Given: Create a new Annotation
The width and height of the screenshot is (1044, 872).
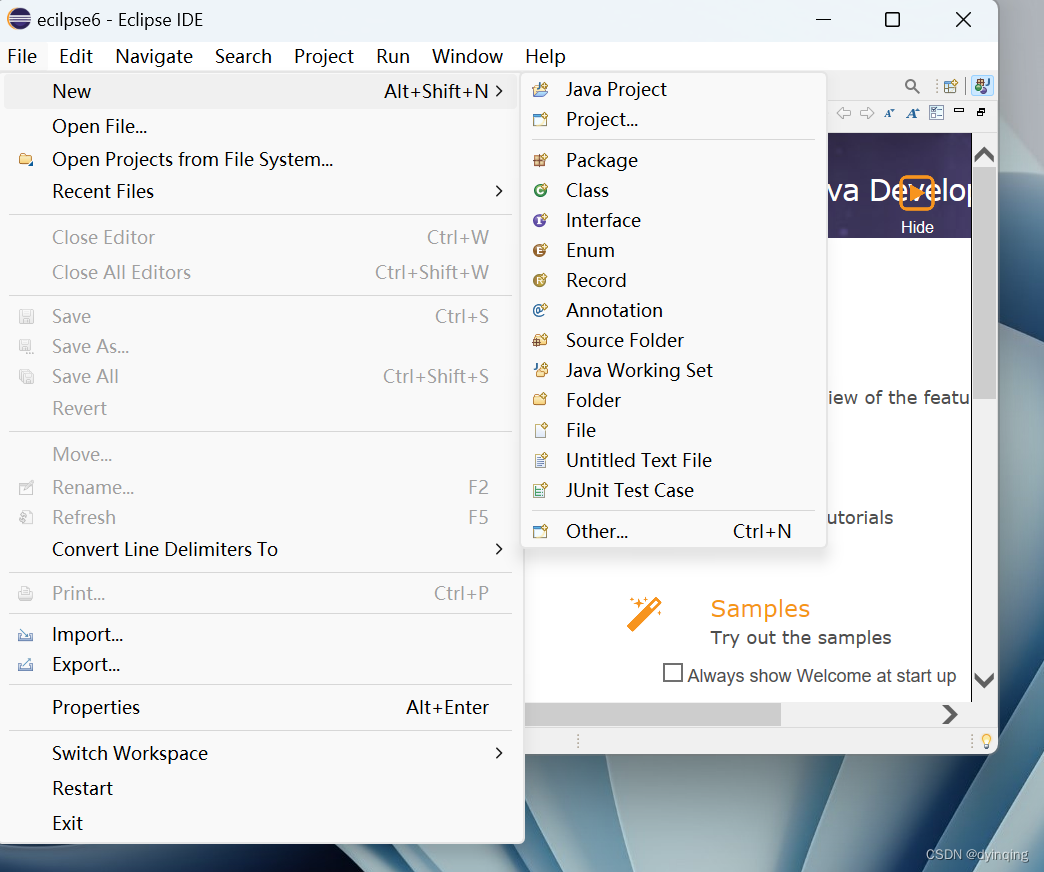Looking at the screenshot, I should coord(673,310).
